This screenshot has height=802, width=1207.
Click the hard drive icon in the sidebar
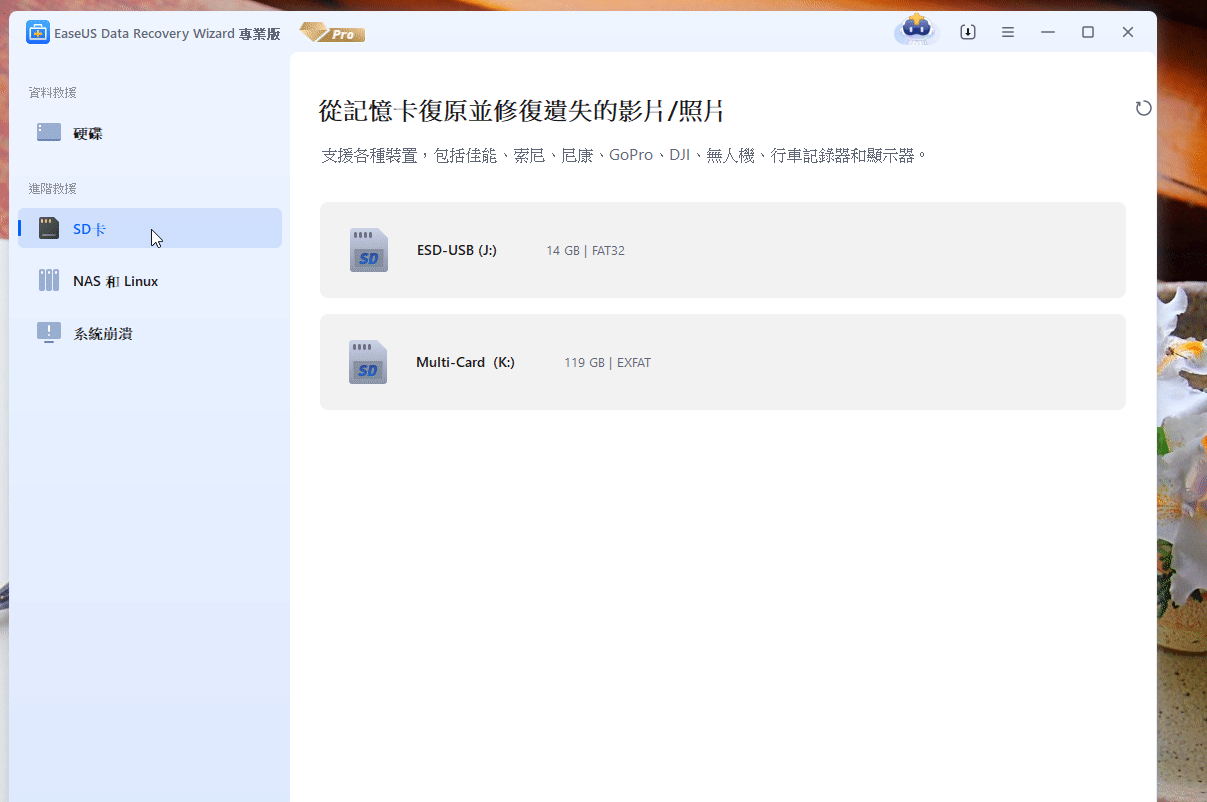point(49,132)
